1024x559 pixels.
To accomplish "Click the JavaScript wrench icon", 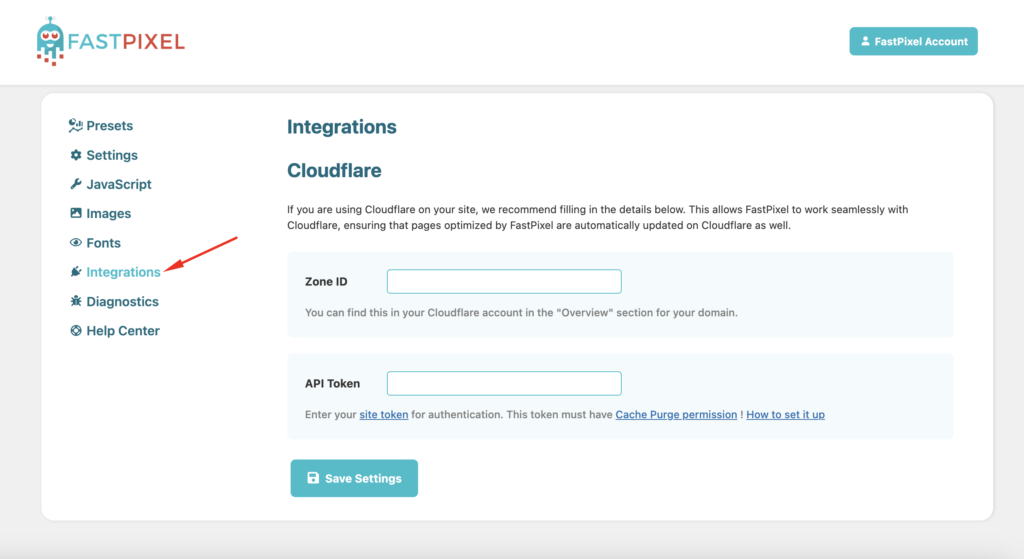I will point(76,184).
